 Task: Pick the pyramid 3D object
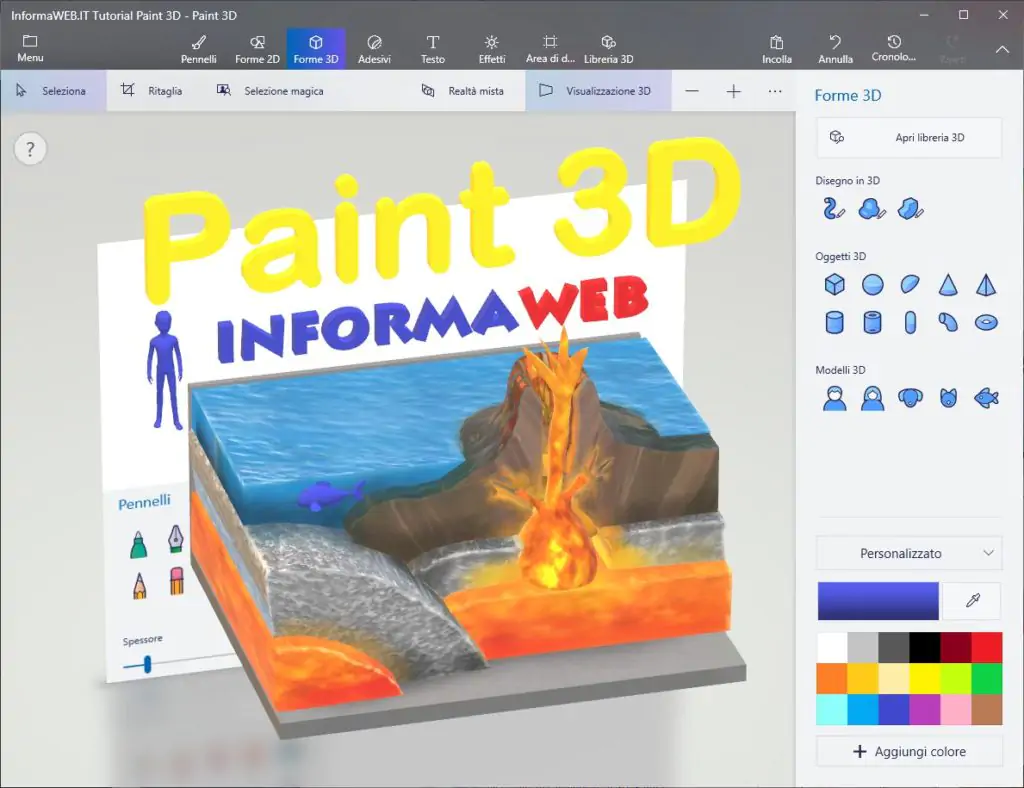(x=986, y=285)
